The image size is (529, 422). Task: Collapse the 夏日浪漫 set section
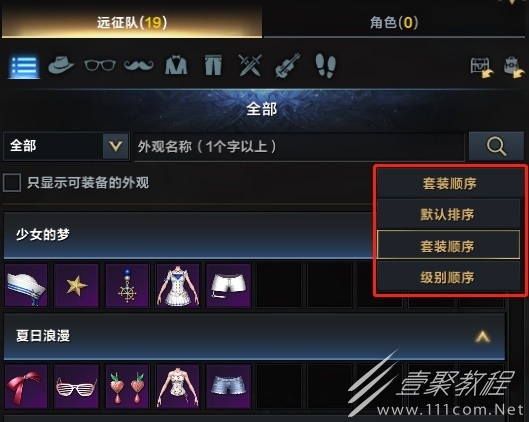coord(482,336)
